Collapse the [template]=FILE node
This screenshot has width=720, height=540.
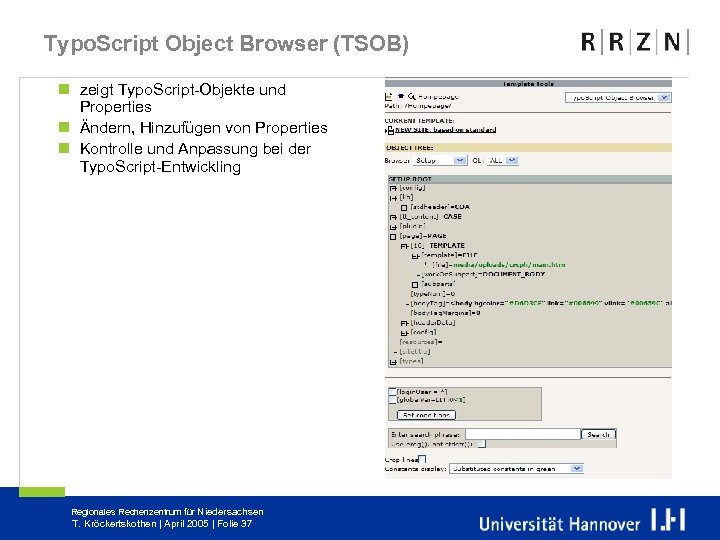coord(415,256)
